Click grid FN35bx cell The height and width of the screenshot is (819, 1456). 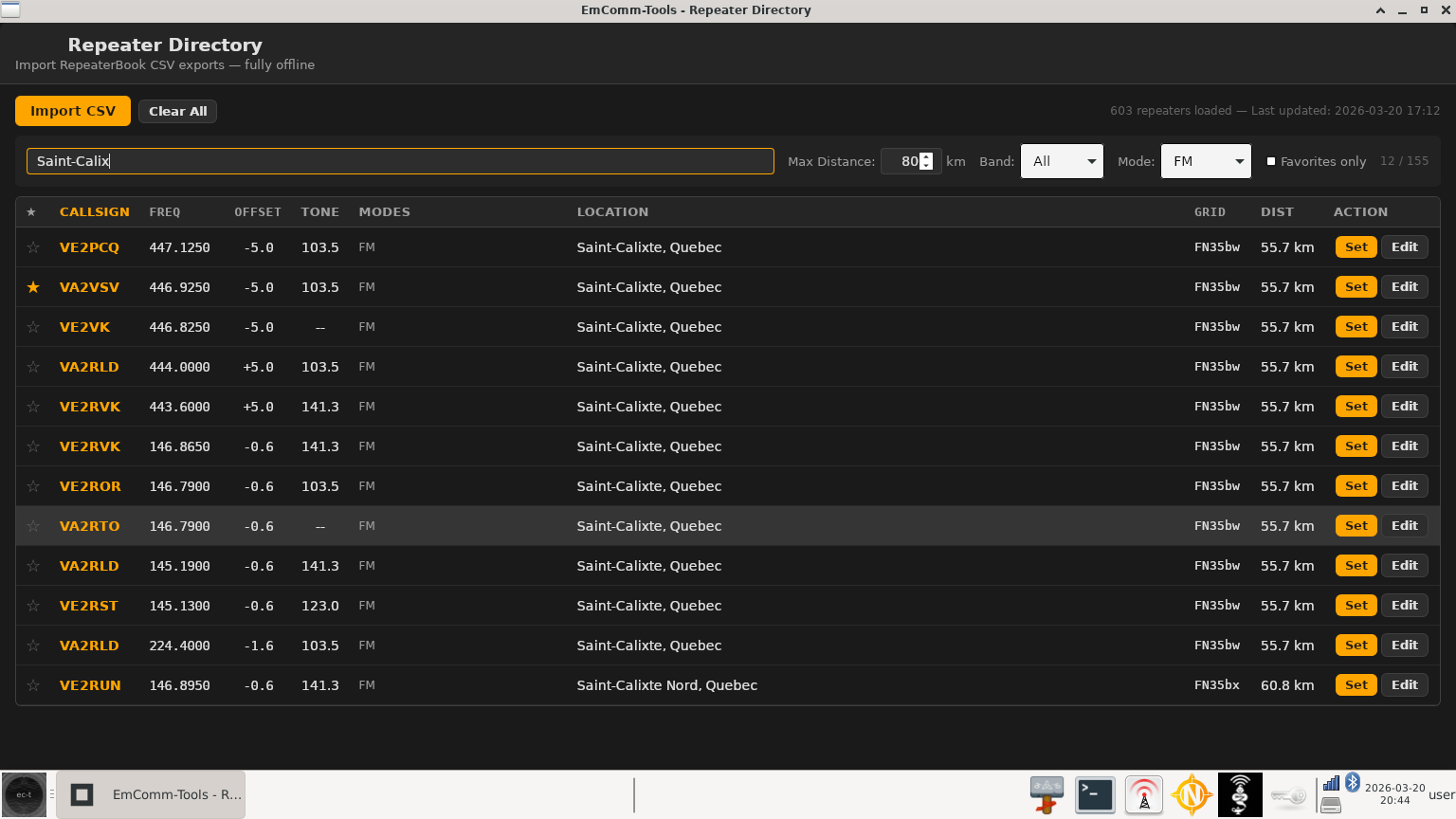click(x=1216, y=685)
